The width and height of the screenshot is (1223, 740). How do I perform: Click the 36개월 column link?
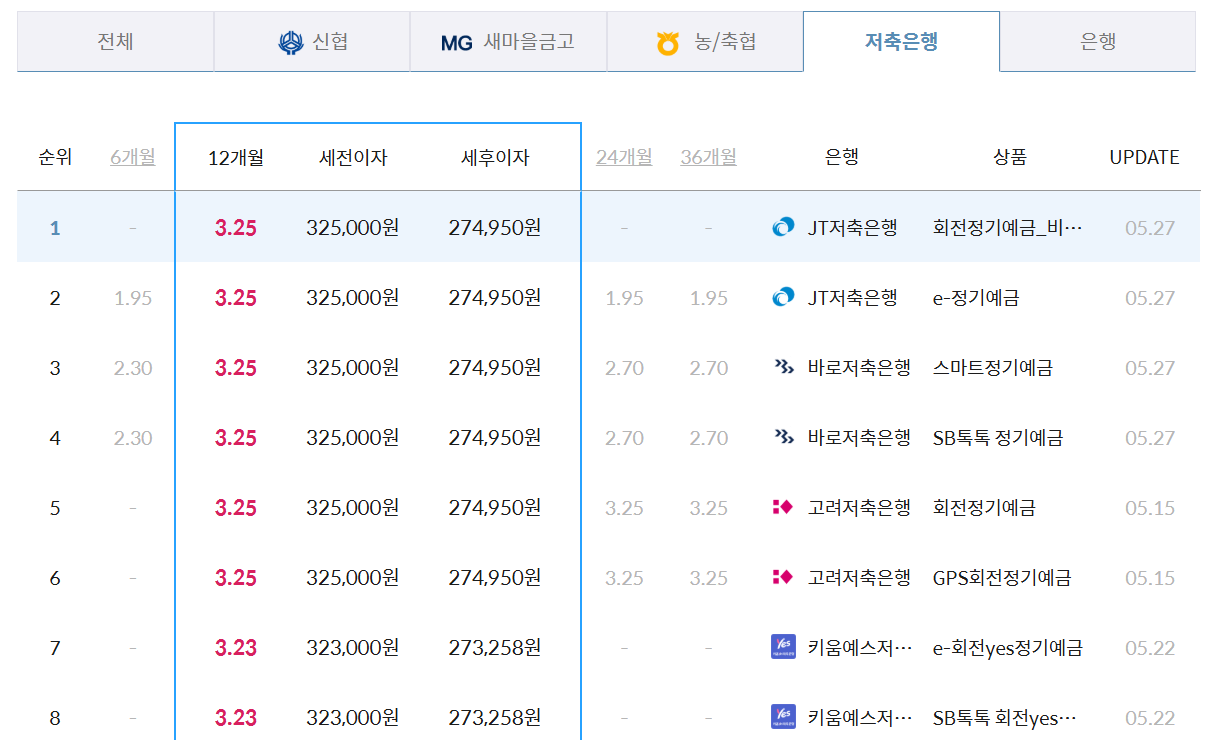pyautogui.click(x=708, y=157)
